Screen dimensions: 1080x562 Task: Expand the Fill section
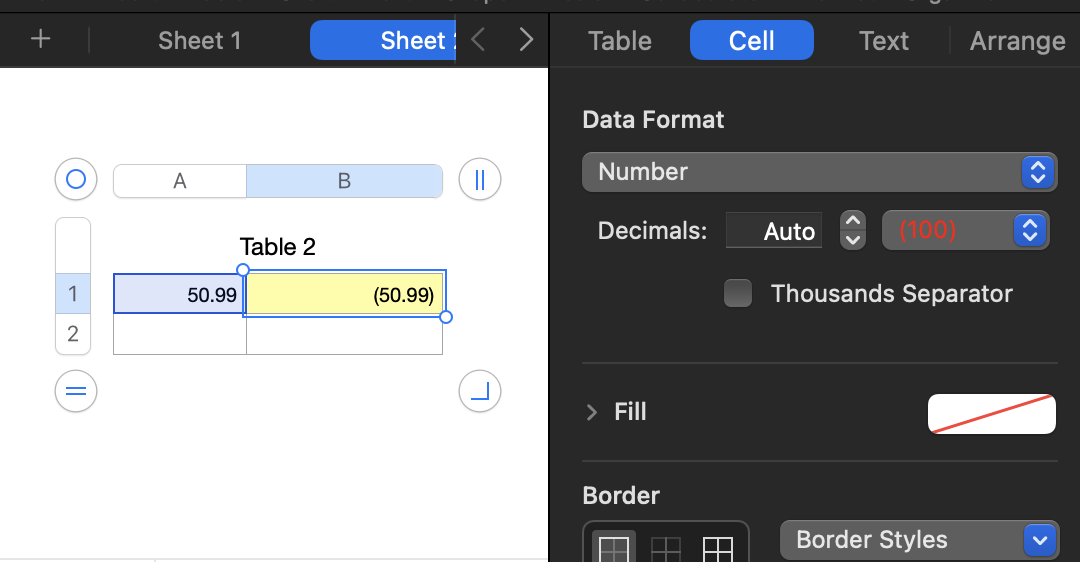coord(592,412)
